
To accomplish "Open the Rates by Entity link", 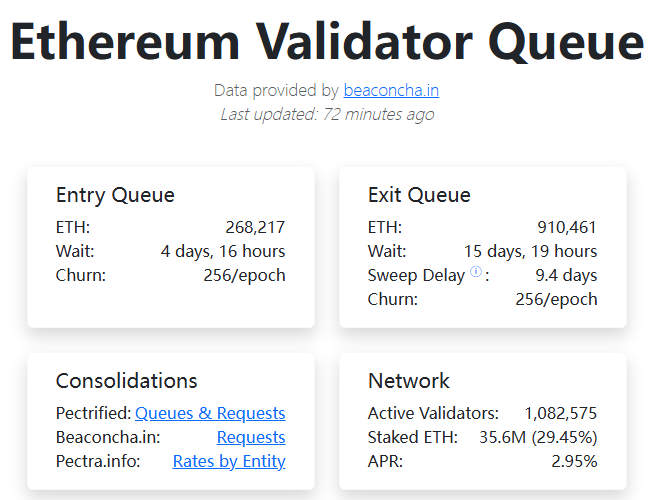I will tap(229, 461).
